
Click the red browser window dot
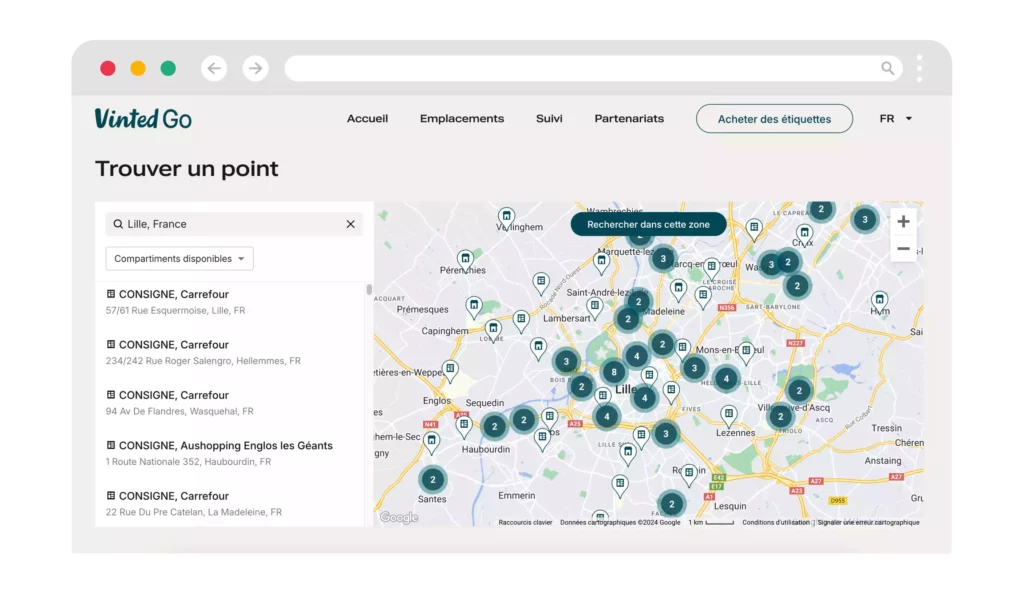[108, 68]
